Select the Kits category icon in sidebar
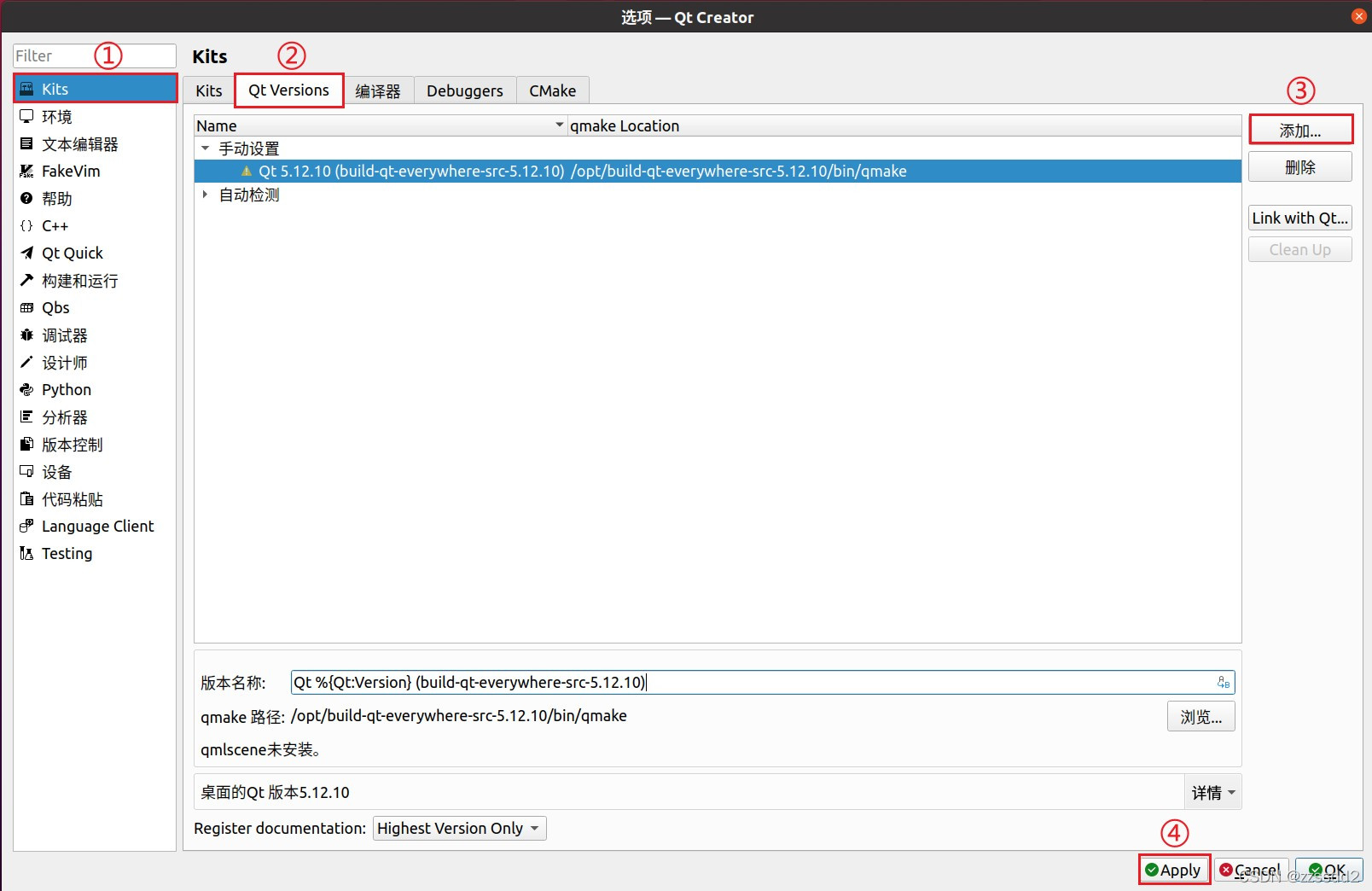The width and height of the screenshot is (1372, 891). pyautogui.click(x=26, y=89)
